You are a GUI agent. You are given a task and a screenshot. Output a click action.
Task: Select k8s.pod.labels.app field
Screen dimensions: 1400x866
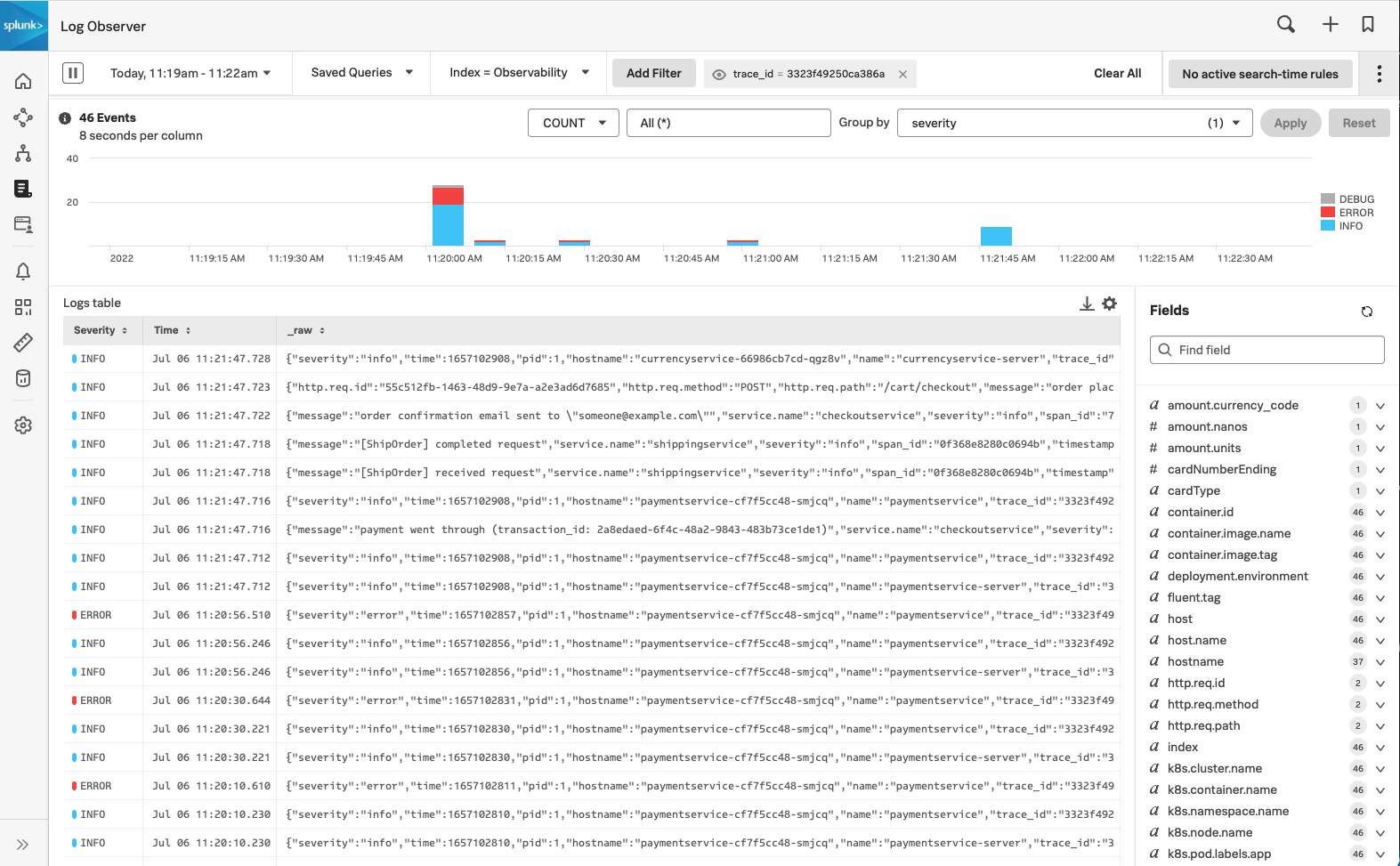[x=1219, y=854]
